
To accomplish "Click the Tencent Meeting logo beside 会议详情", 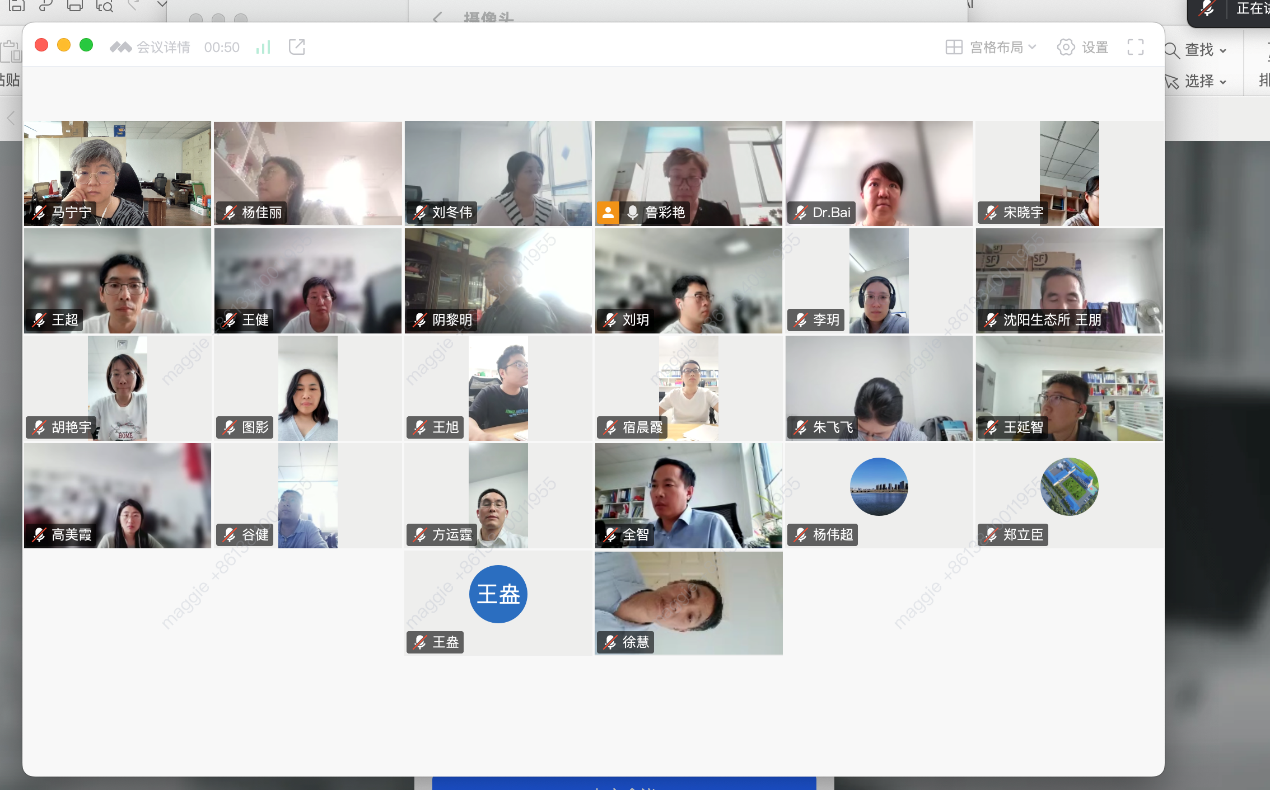I will point(121,47).
